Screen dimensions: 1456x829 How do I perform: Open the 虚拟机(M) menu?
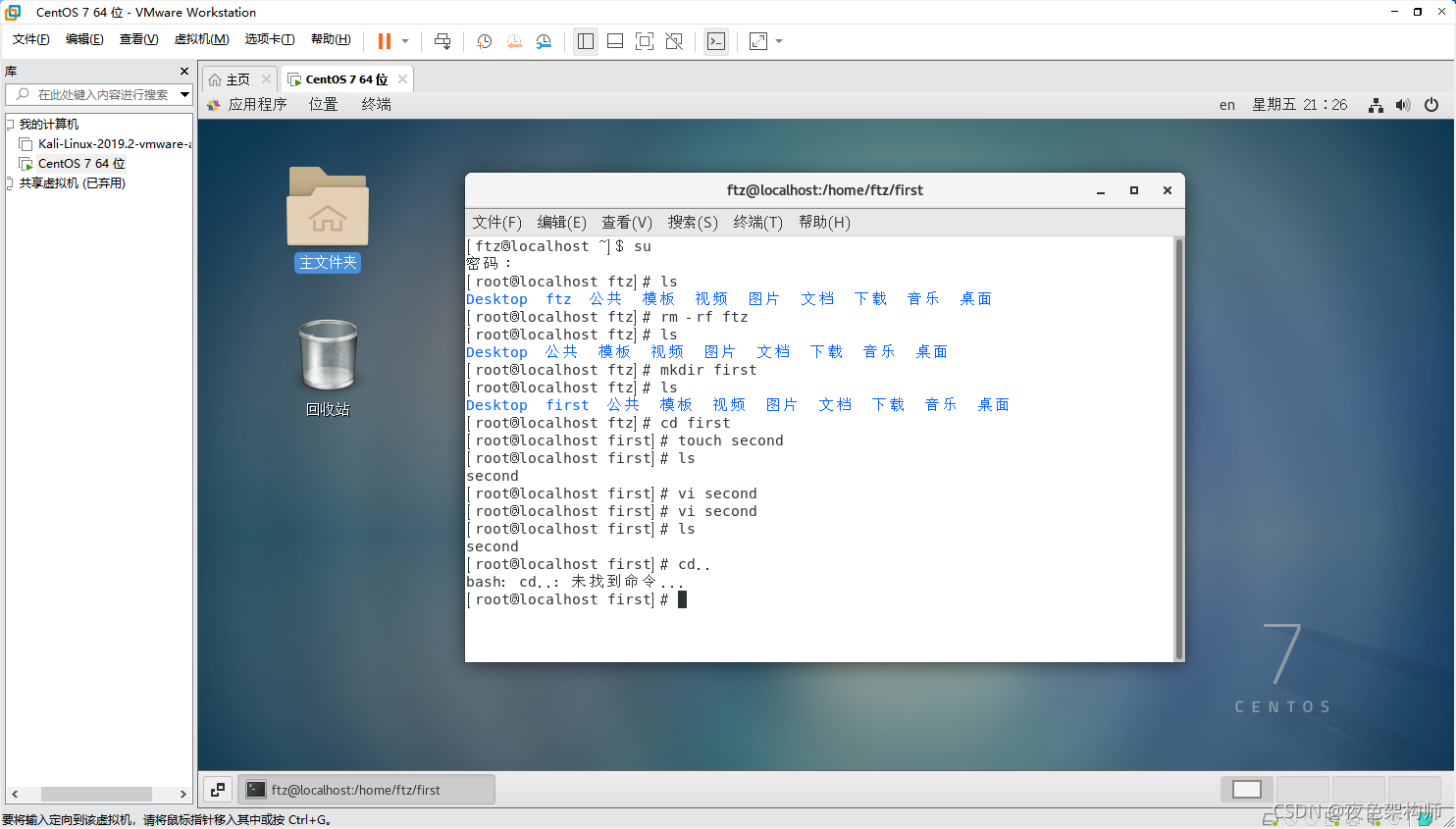pos(201,39)
